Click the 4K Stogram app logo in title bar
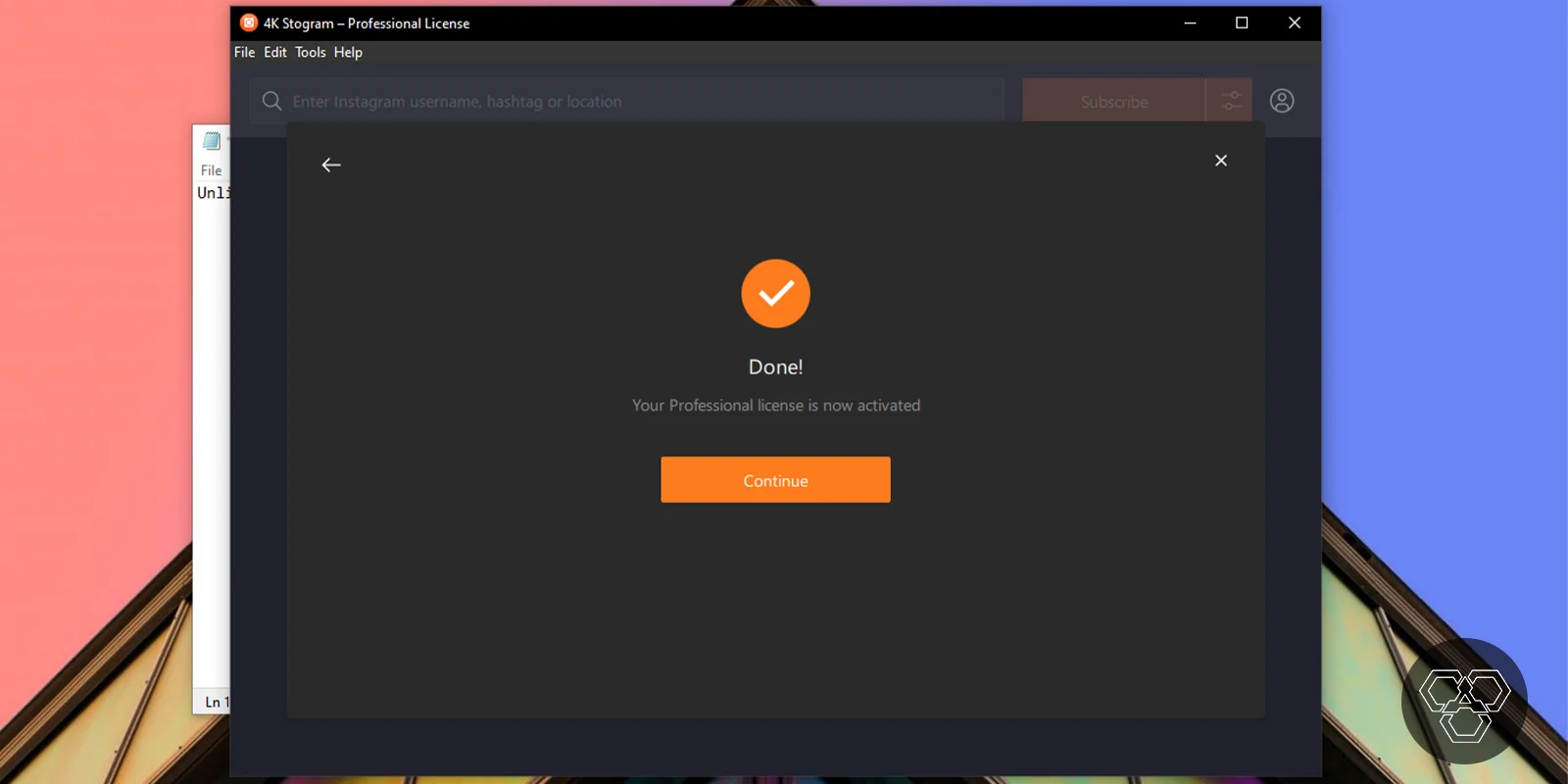Image resolution: width=1568 pixels, height=784 pixels. click(x=249, y=23)
